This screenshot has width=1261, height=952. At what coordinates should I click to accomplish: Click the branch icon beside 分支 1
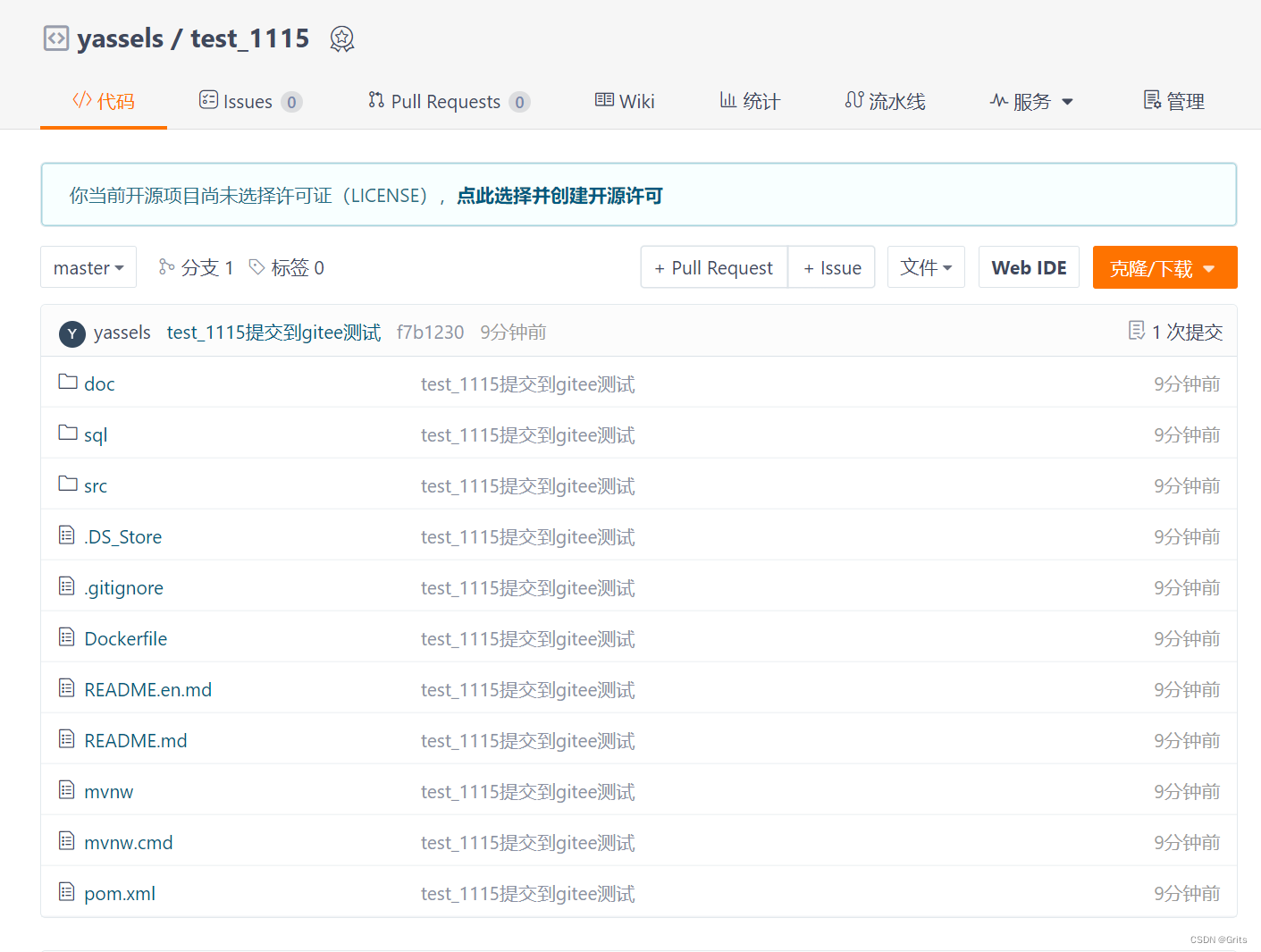pyautogui.click(x=166, y=266)
